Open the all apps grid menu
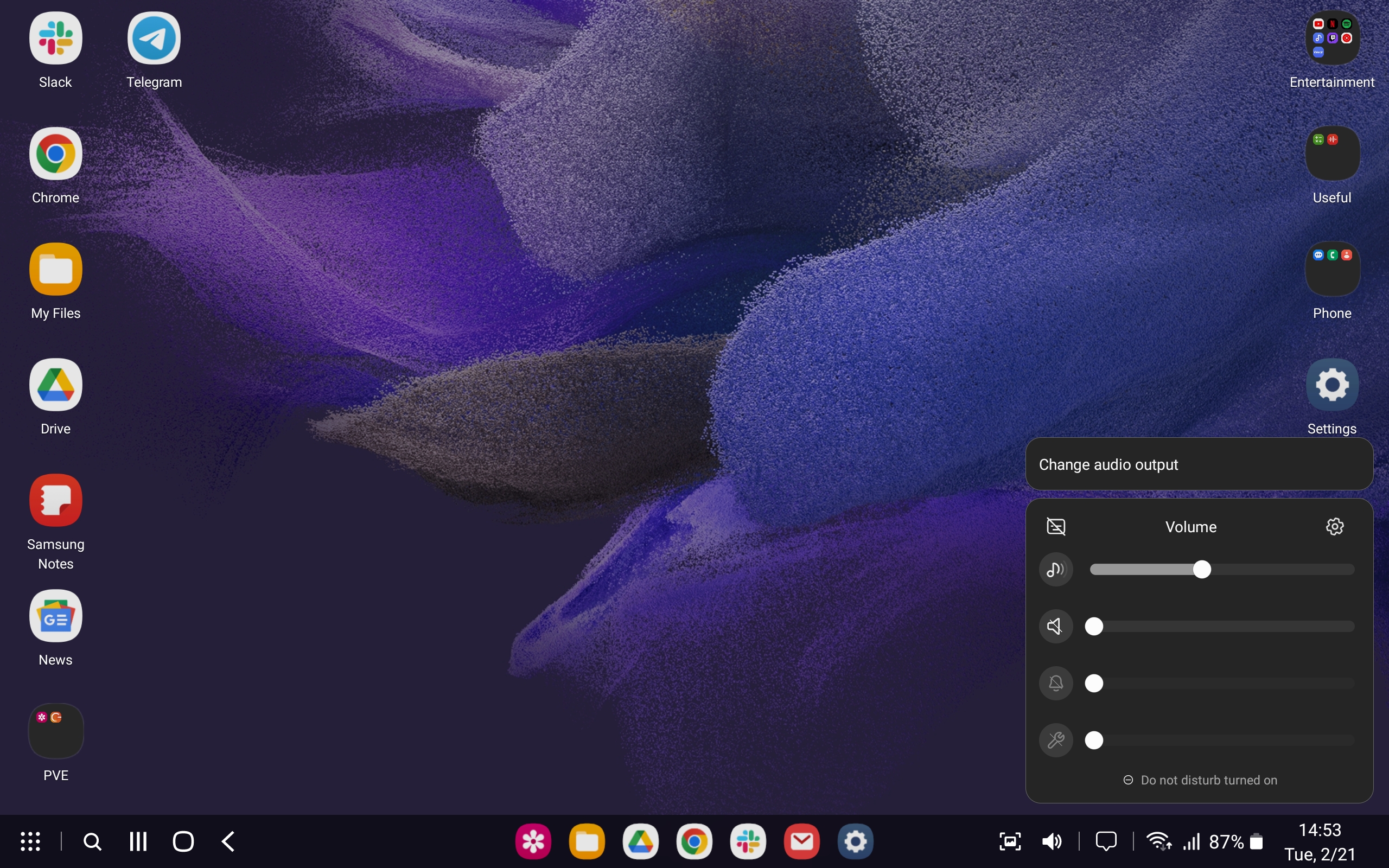Screen dimensions: 1389x868 [x=30, y=841]
